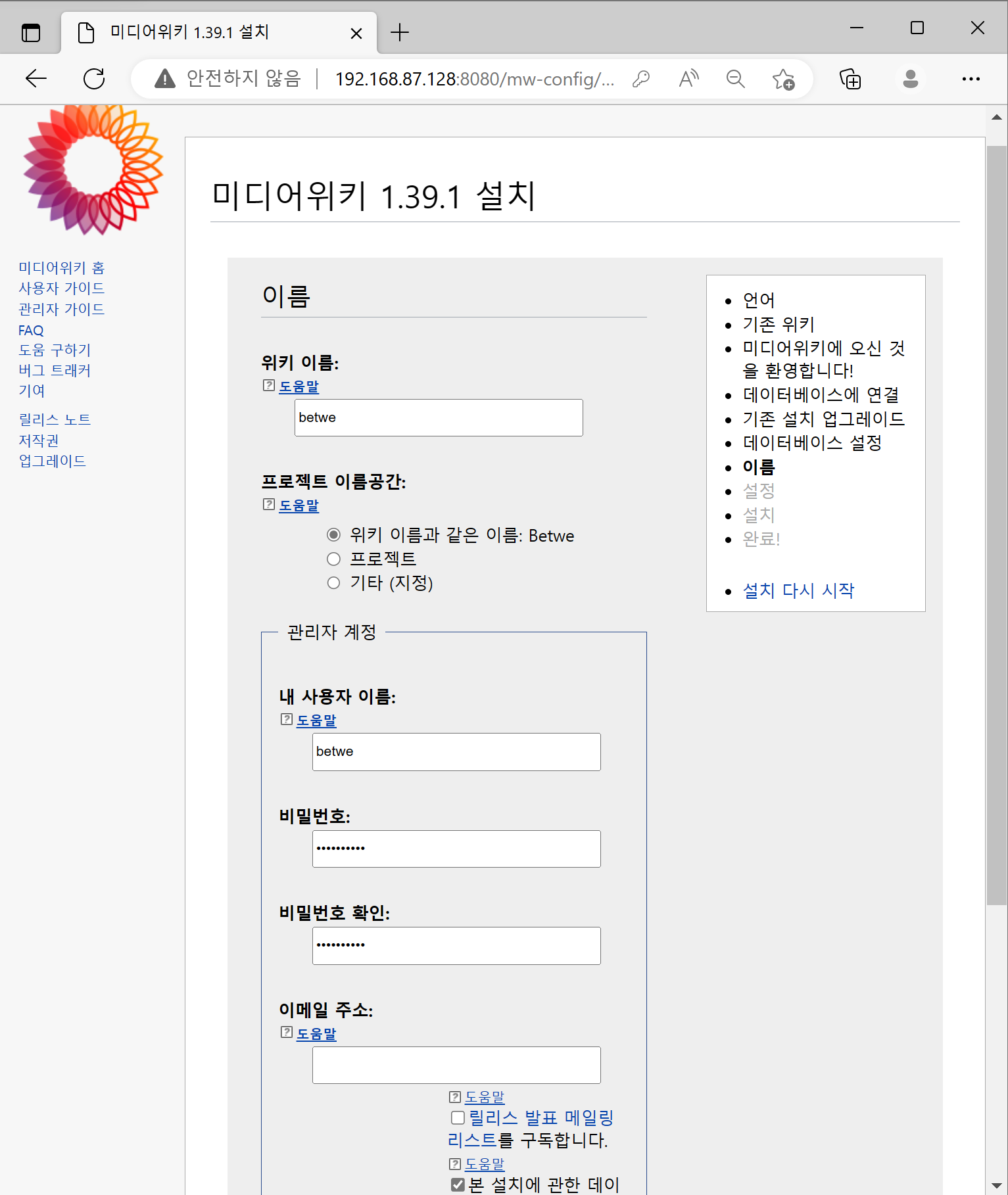Click the 이메일 주소 input field

coord(456,1065)
